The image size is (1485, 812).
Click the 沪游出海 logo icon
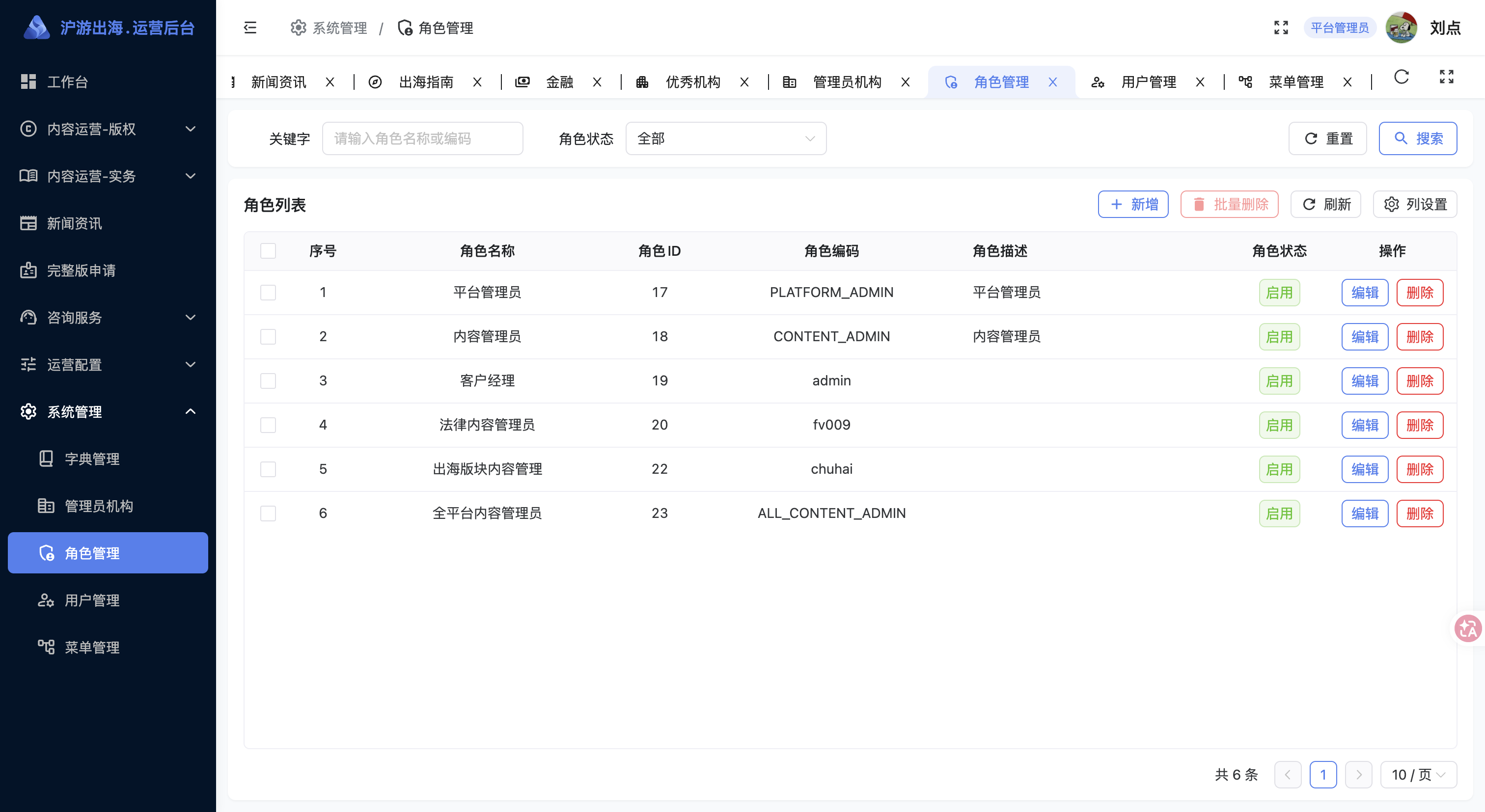click(36, 27)
